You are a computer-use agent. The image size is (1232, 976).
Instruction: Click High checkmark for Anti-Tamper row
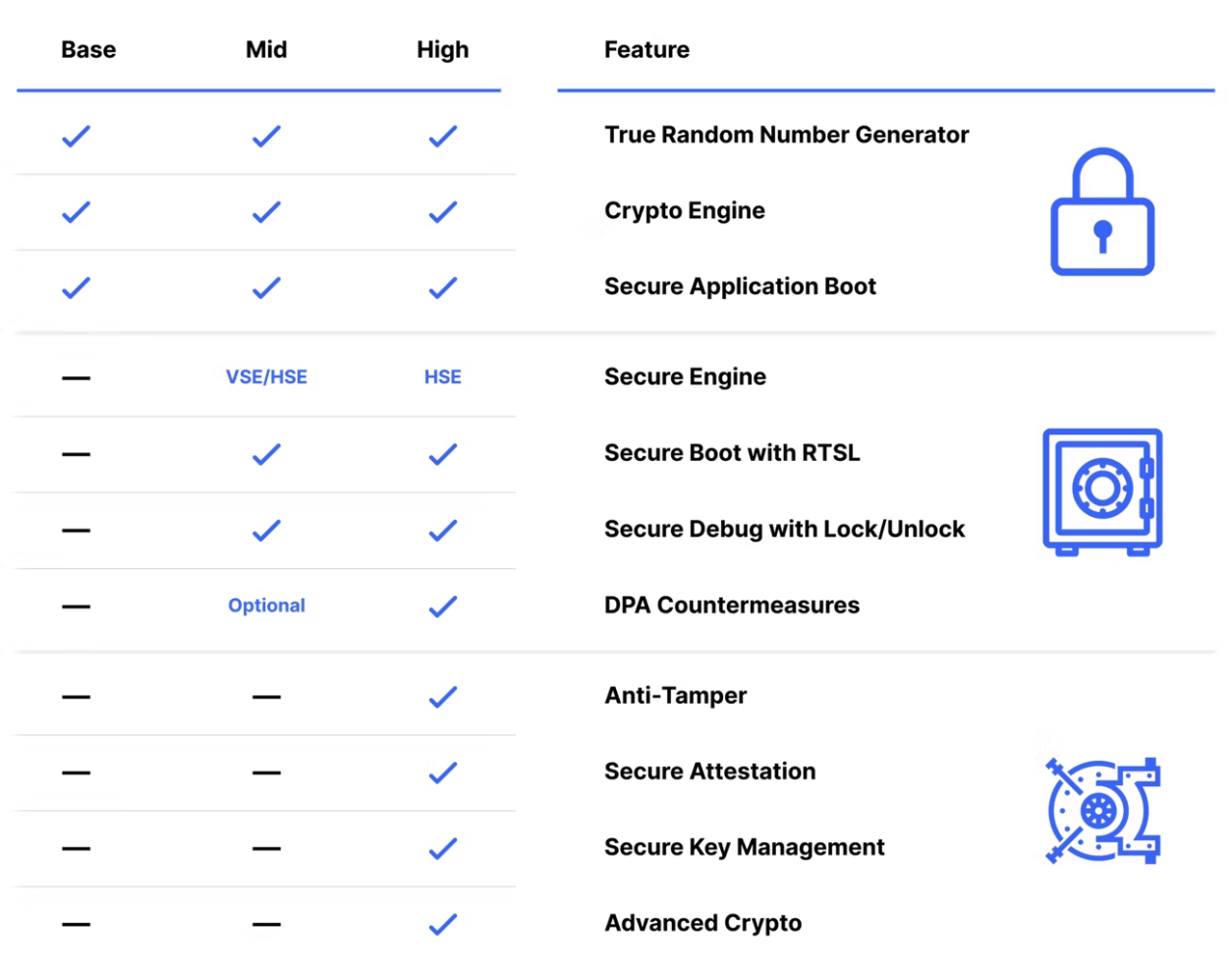click(443, 697)
